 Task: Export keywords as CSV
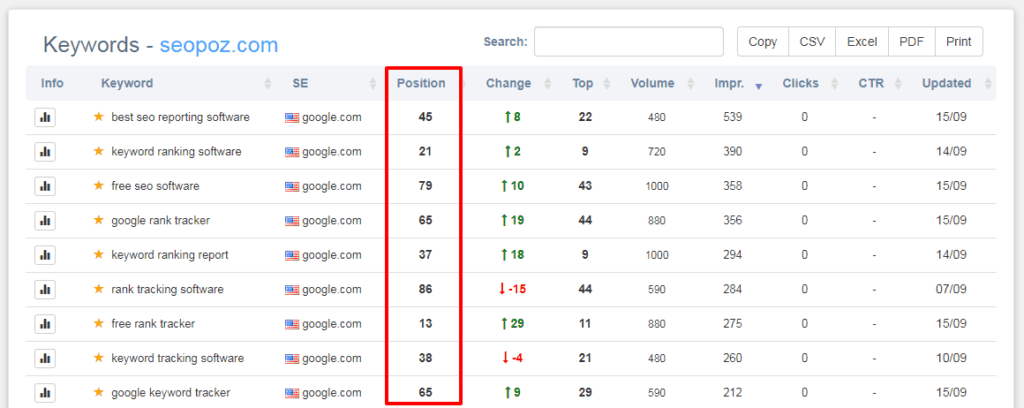point(812,42)
